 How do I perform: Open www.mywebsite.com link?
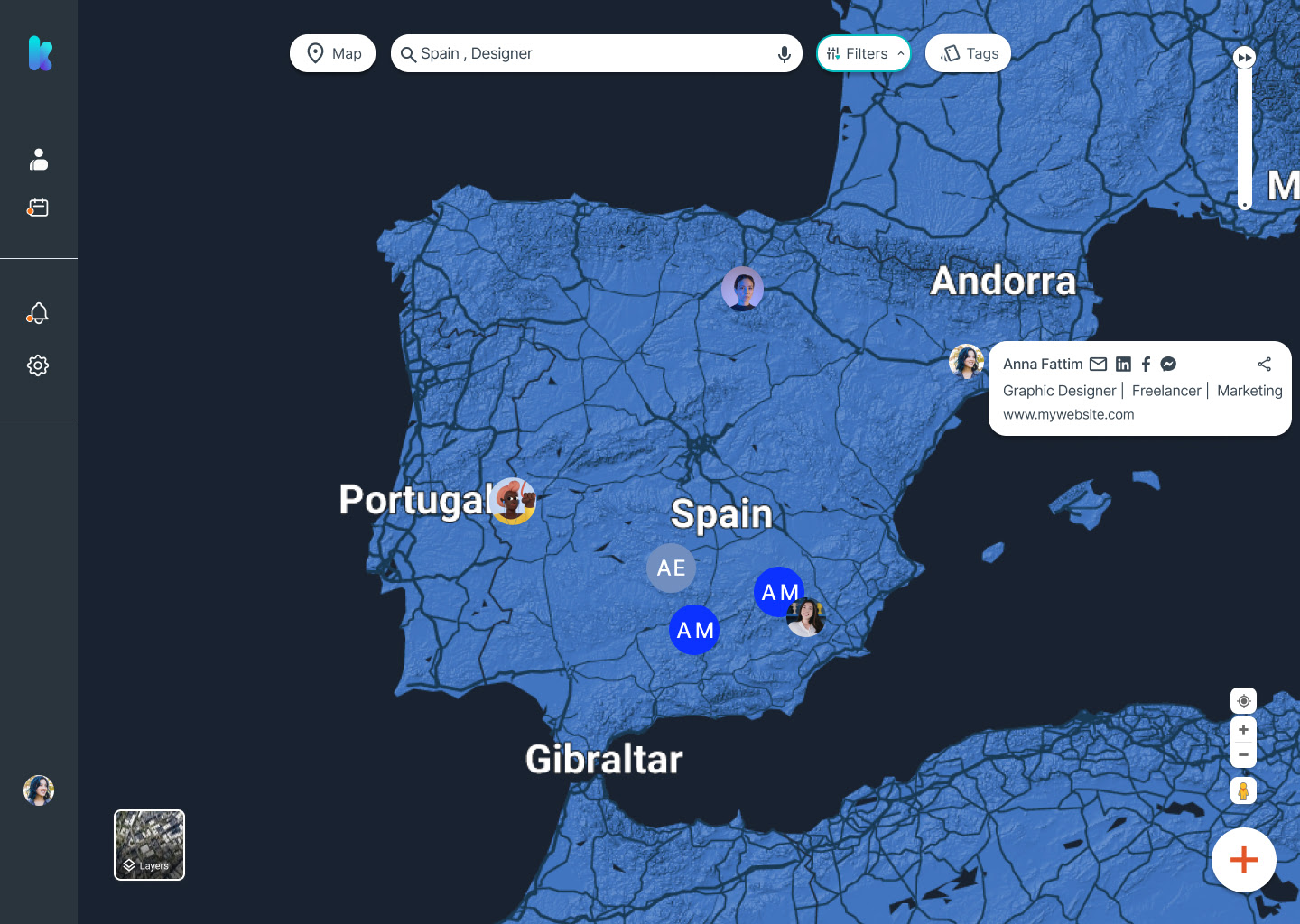1069,414
